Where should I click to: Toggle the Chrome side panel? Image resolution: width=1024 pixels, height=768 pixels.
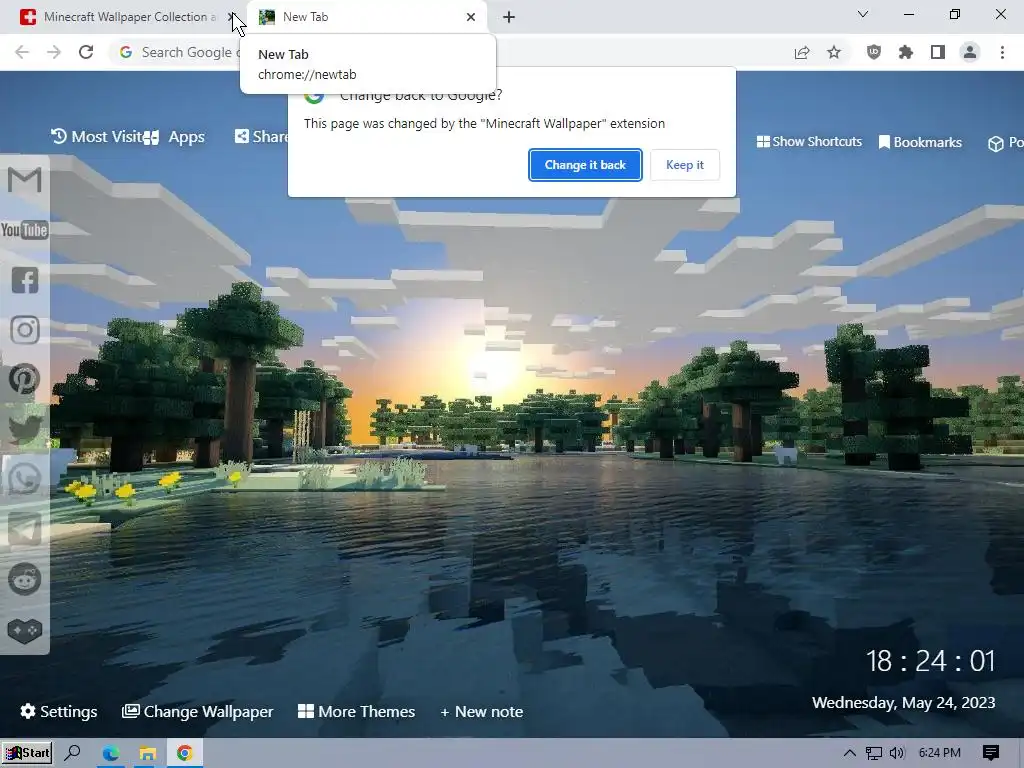tap(938, 52)
